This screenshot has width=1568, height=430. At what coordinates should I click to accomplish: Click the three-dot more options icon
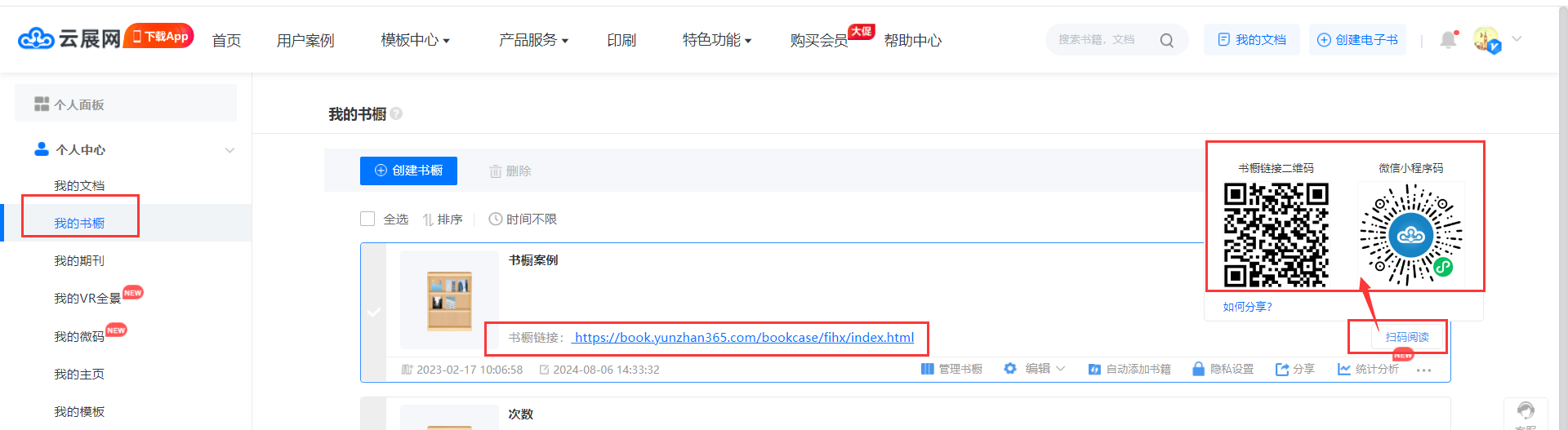coord(1424,370)
